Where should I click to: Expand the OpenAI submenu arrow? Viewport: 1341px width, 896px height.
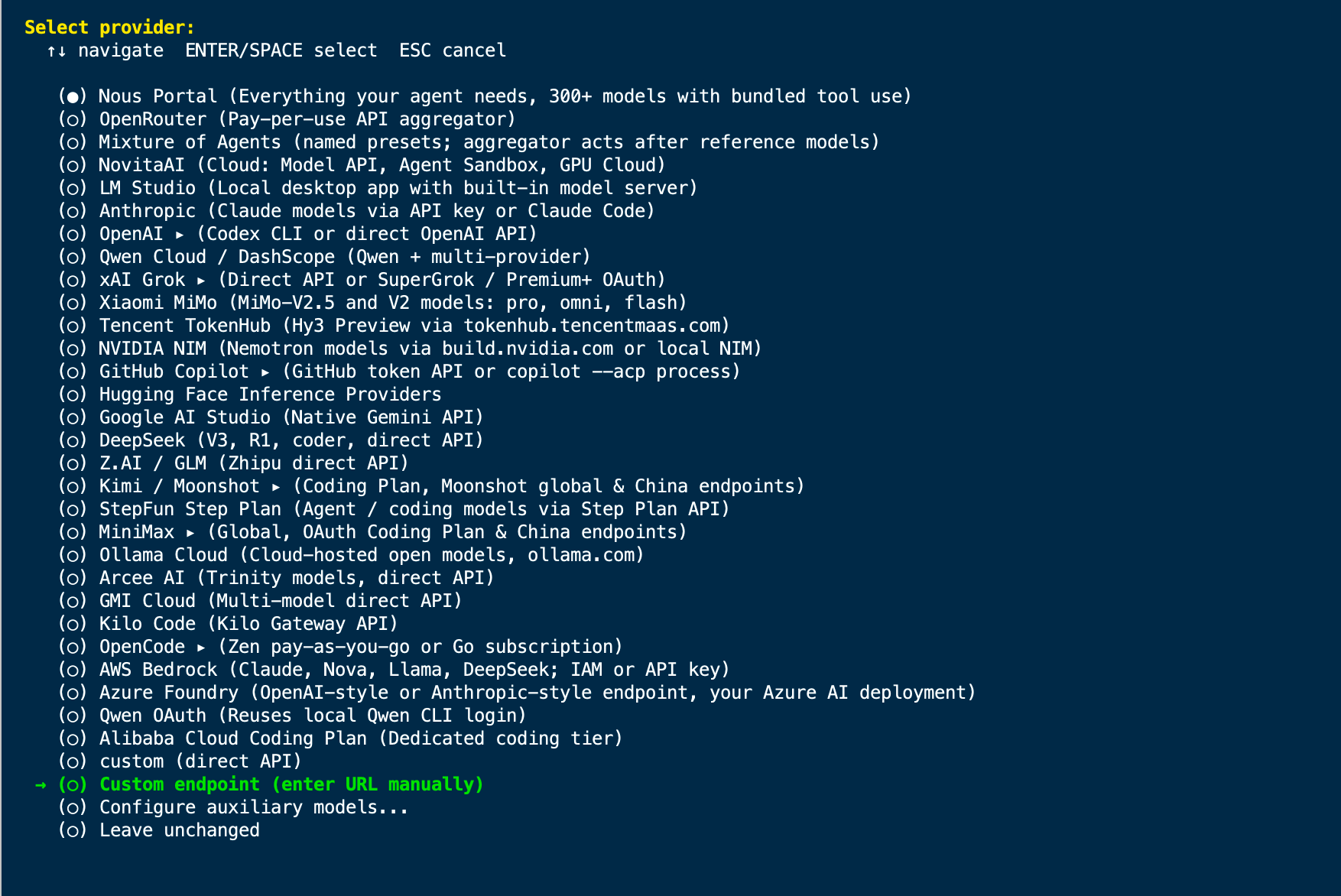pyautogui.click(x=180, y=235)
